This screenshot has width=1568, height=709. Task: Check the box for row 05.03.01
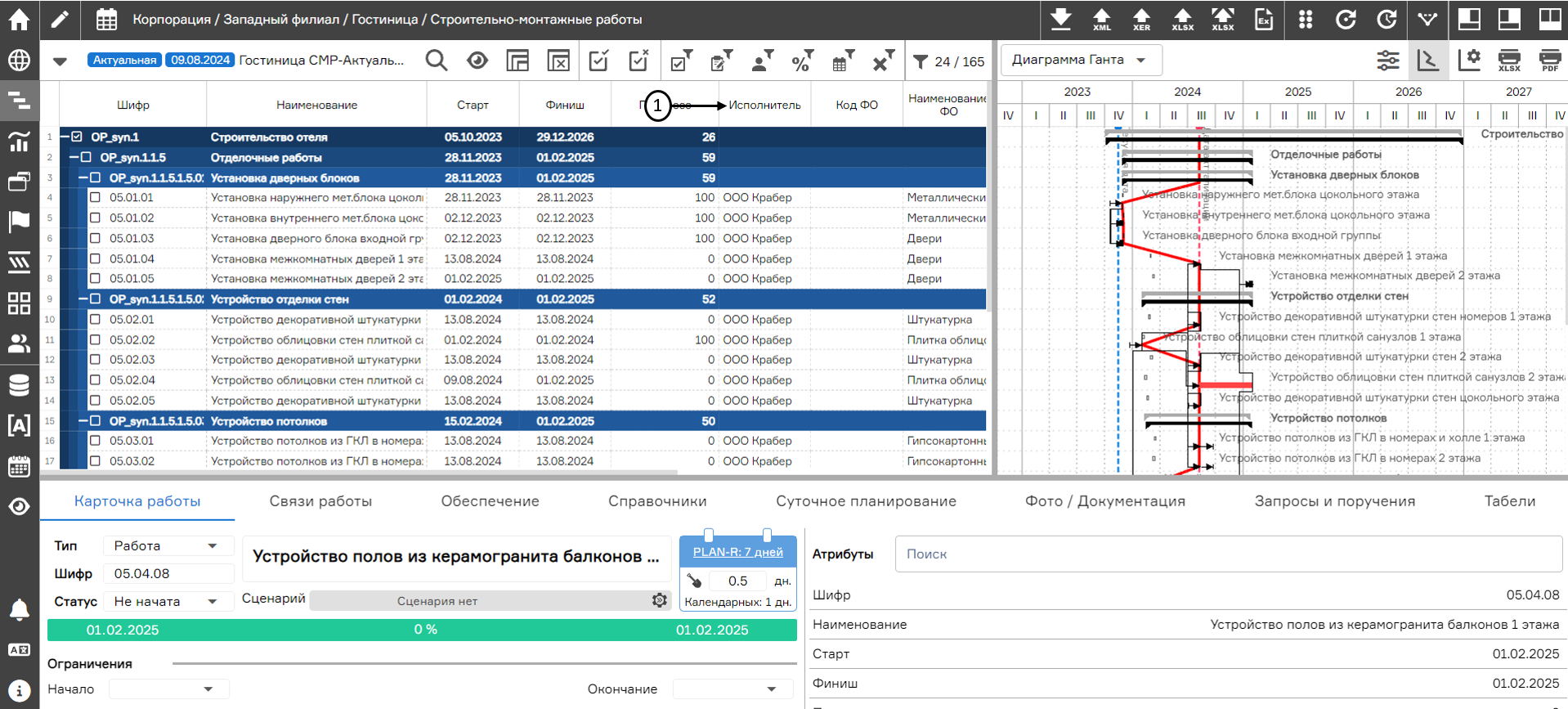(95, 441)
